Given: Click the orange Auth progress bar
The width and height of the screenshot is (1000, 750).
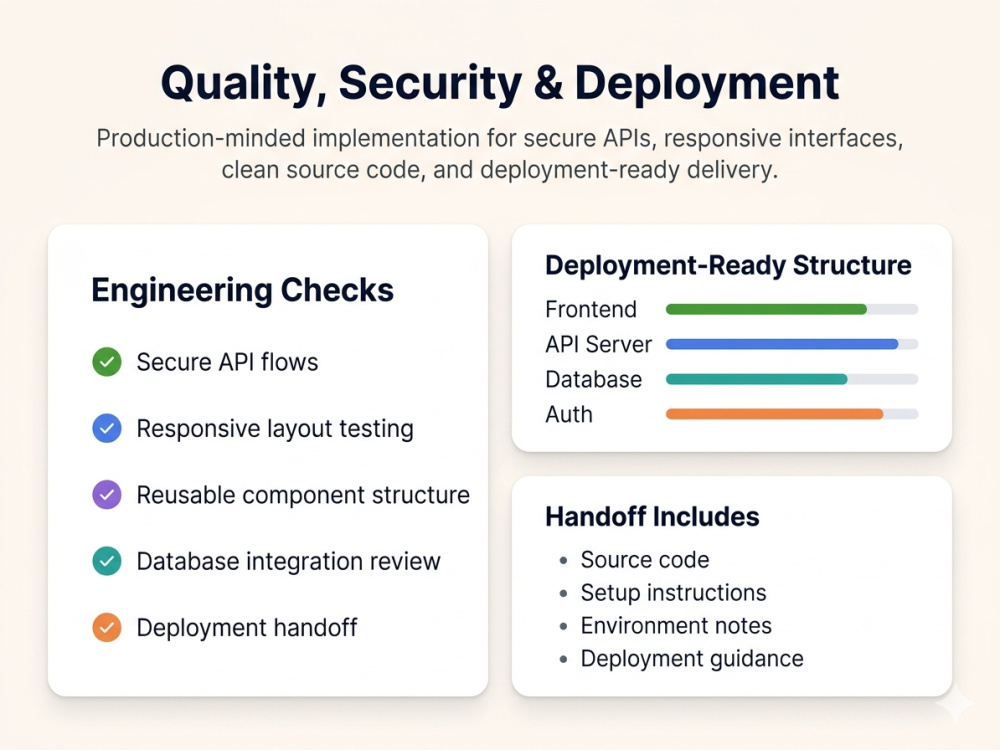Looking at the screenshot, I should pyautogui.click(x=791, y=415).
